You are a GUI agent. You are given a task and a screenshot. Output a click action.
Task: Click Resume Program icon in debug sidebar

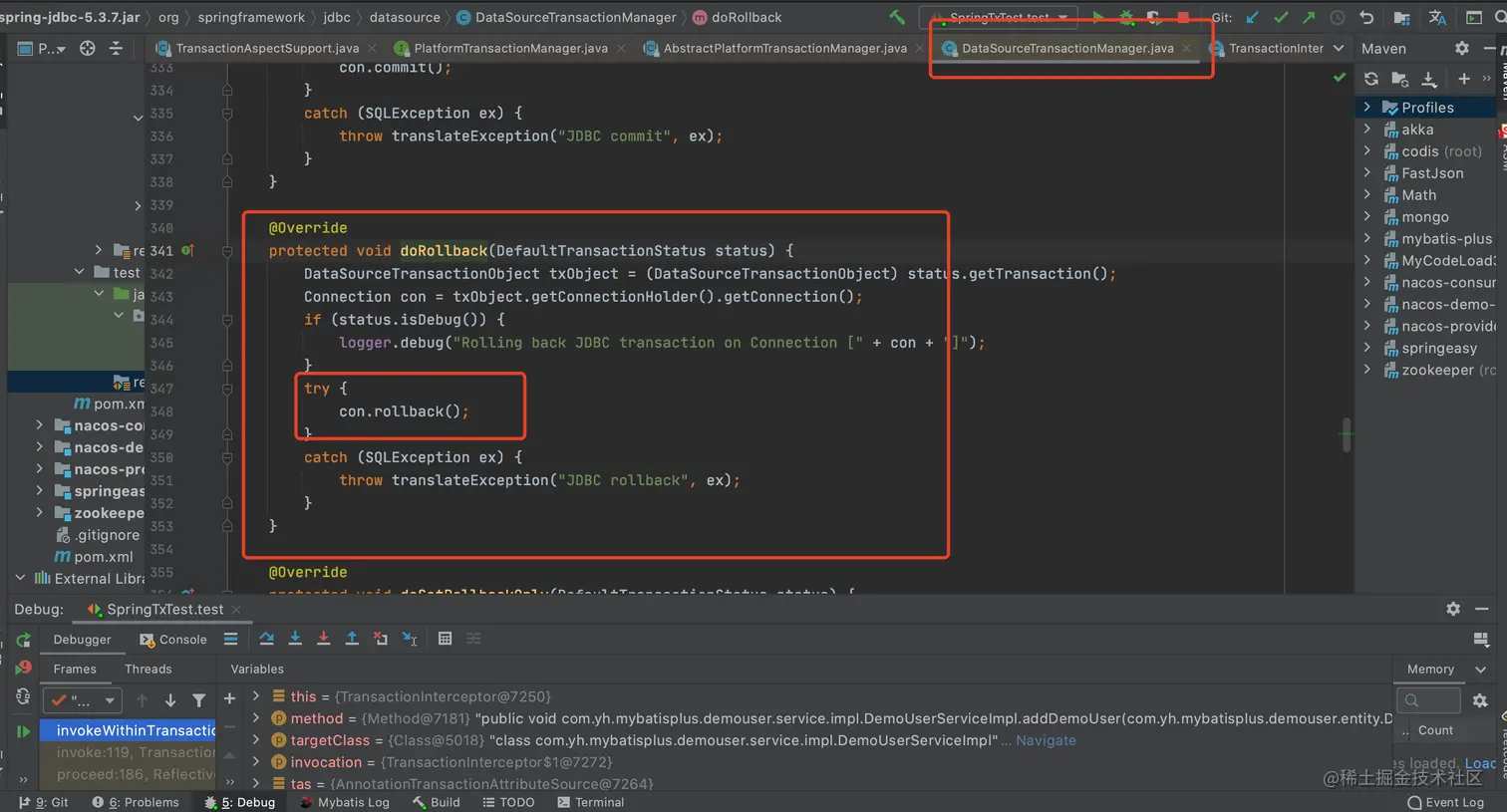tap(23, 731)
